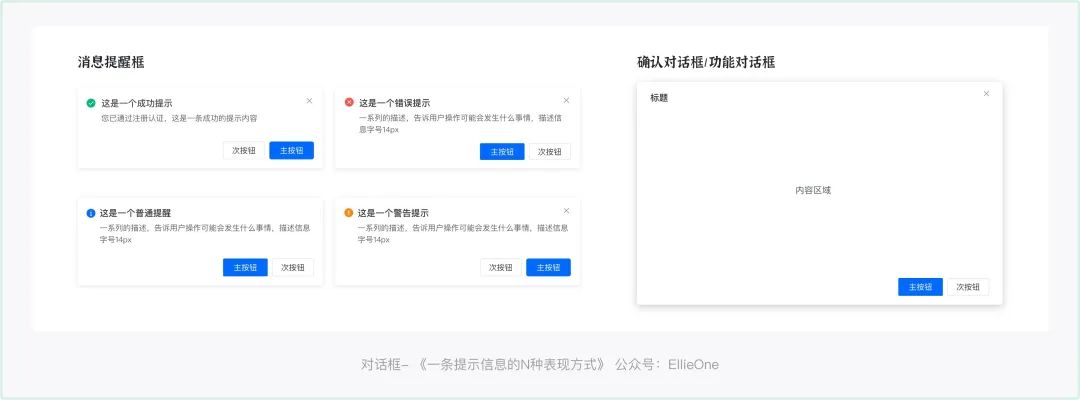Click the blue info reminder icon

pyautogui.click(x=91, y=213)
